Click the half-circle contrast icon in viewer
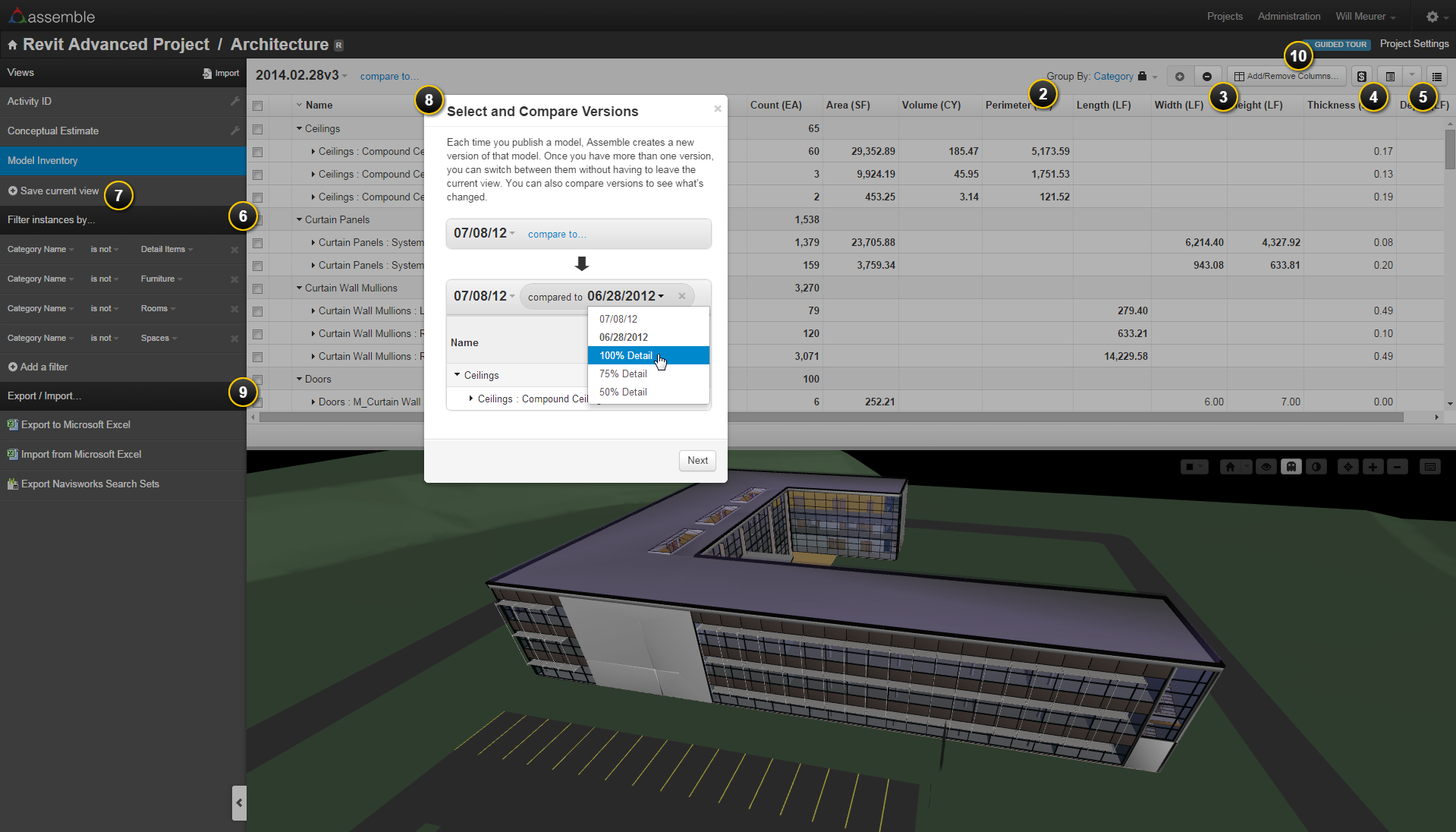 point(1316,467)
